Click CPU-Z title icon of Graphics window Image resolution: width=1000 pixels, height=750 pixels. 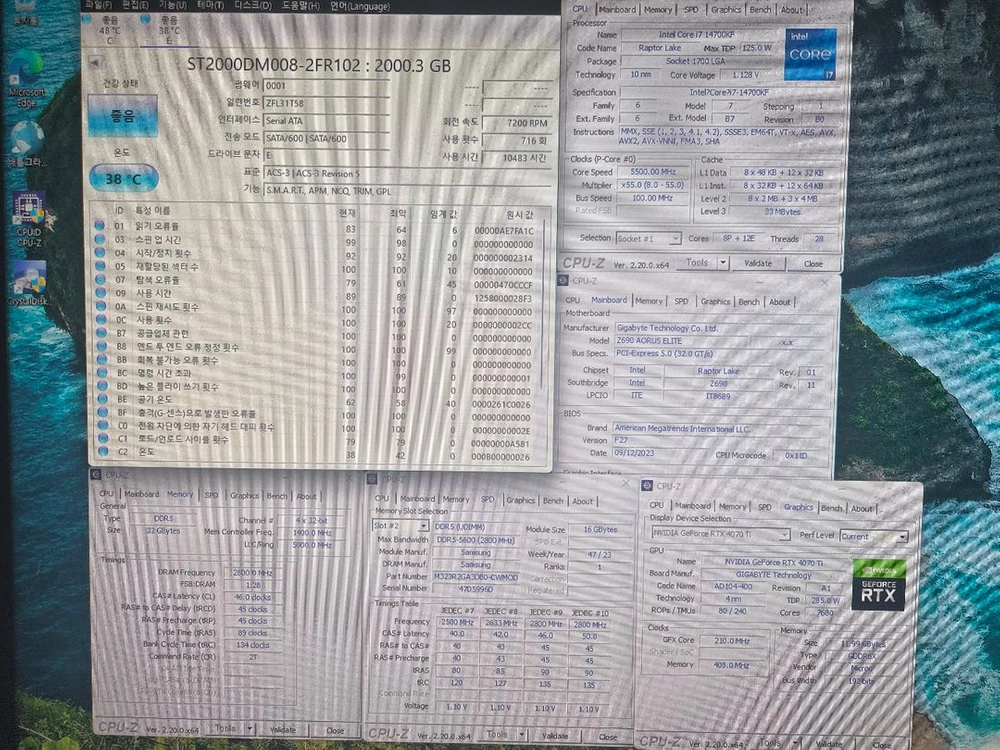(647, 485)
